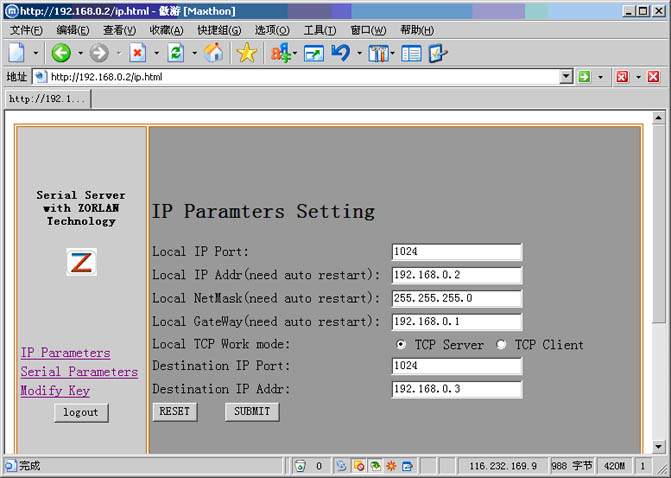Click the red Z logo icon
Screen dimensions: 671x478
pos(81,262)
